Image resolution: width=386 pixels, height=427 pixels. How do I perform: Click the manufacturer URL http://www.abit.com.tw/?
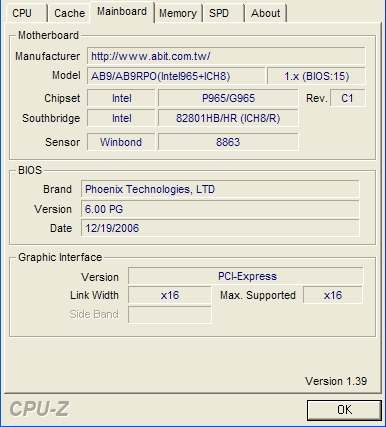coord(226,56)
